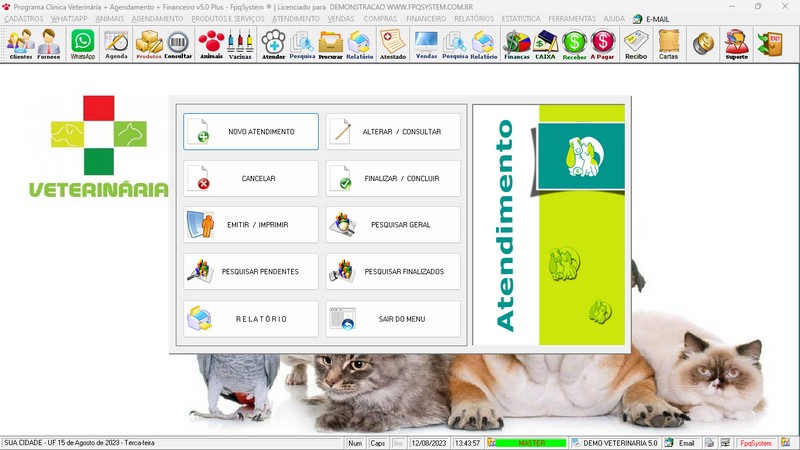Click the SAIR DO MENU button
The height and width of the screenshot is (450, 800).
click(393, 319)
